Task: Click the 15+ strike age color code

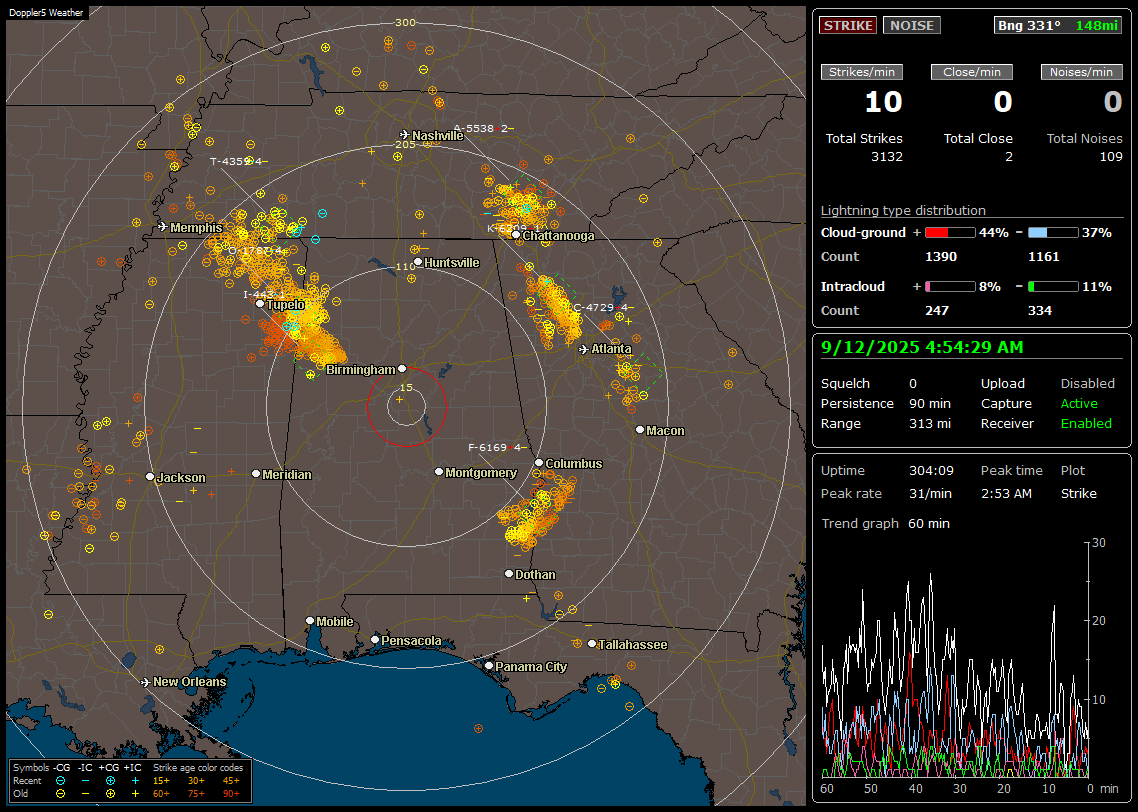Action: (x=161, y=781)
